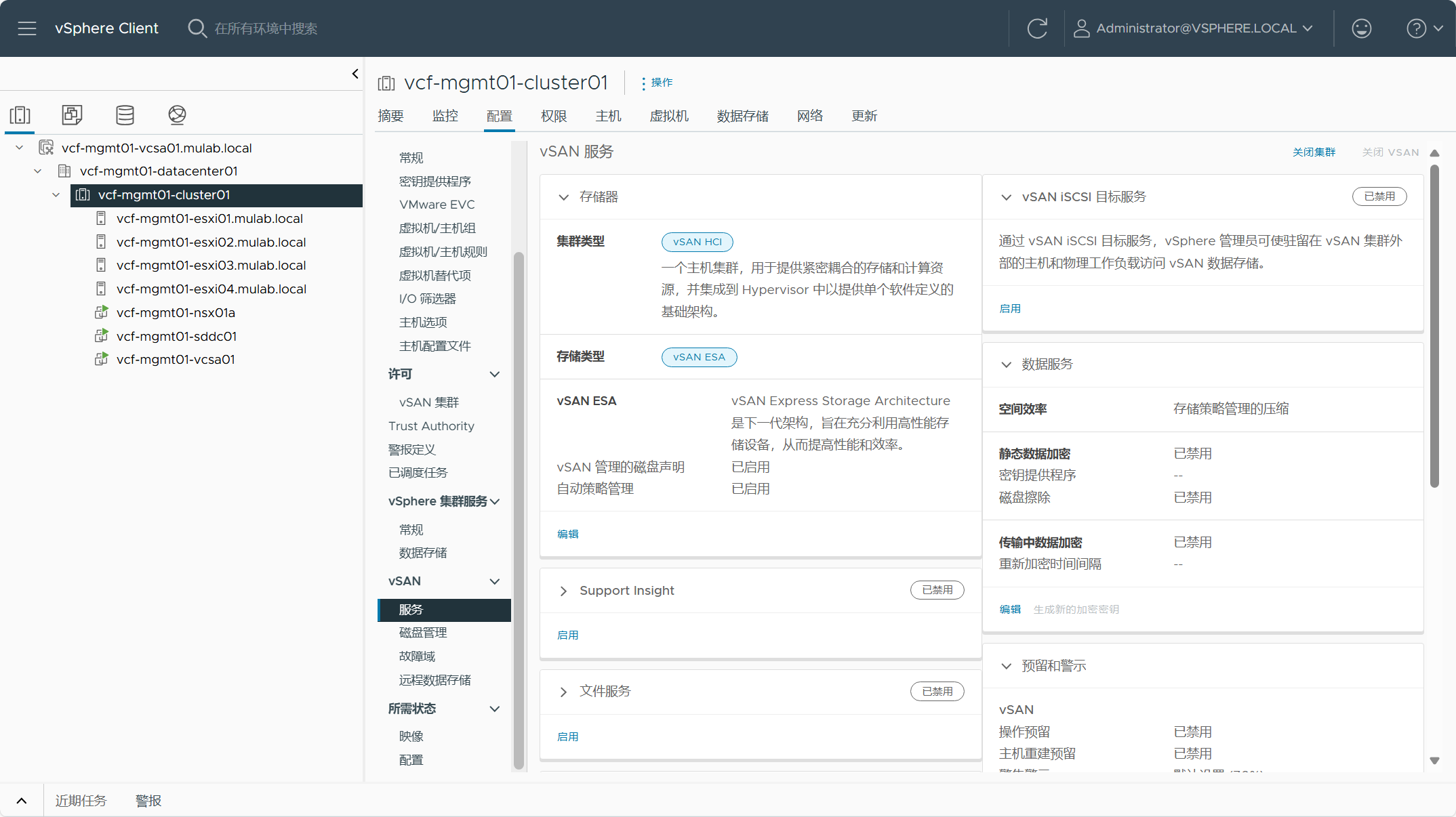Collapse the 许可 section in config menu
This screenshot has height=817, width=1456.
click(x=495, y=374)
